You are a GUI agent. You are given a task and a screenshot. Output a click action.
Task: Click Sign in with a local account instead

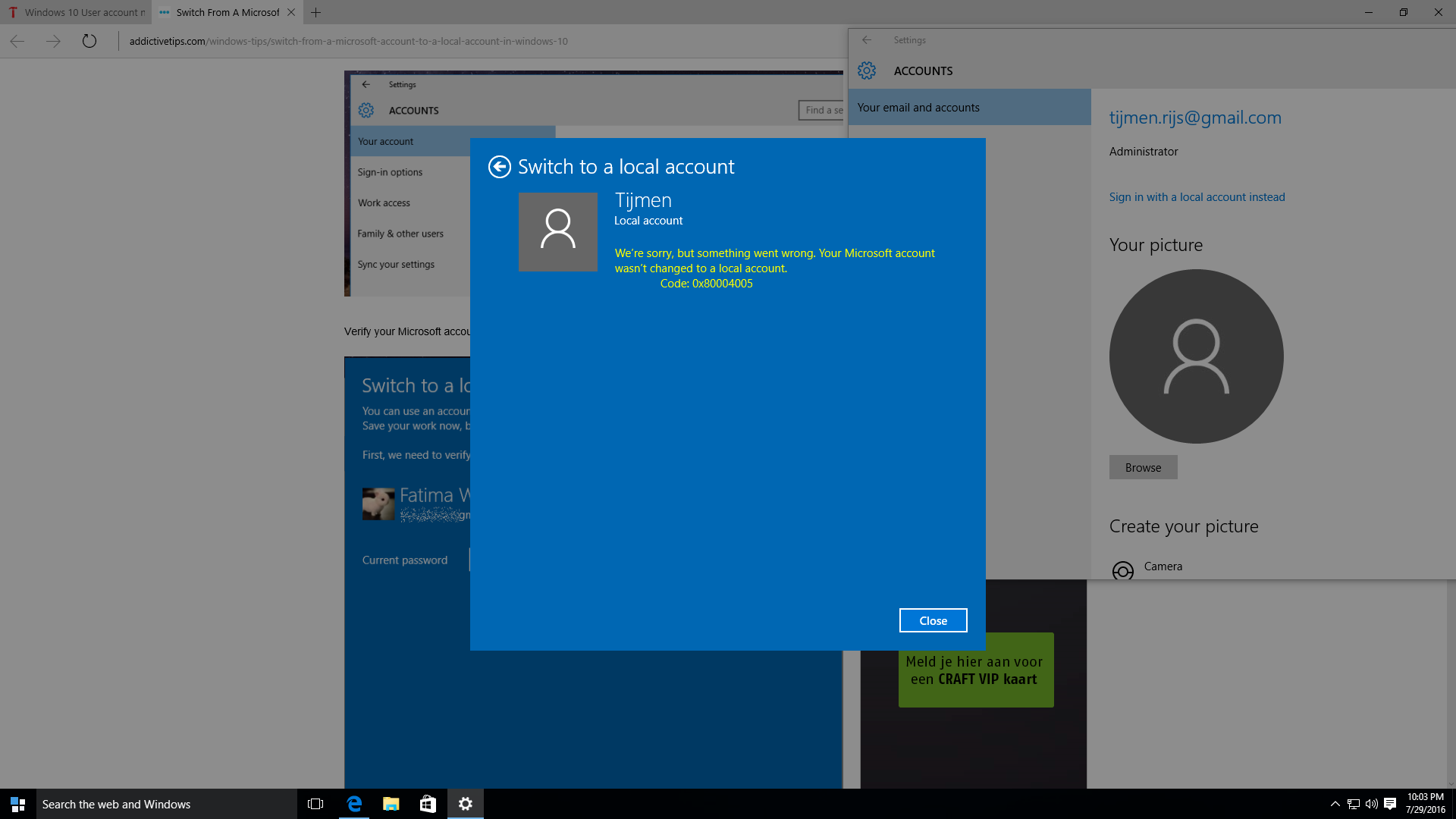point(1197,197)
